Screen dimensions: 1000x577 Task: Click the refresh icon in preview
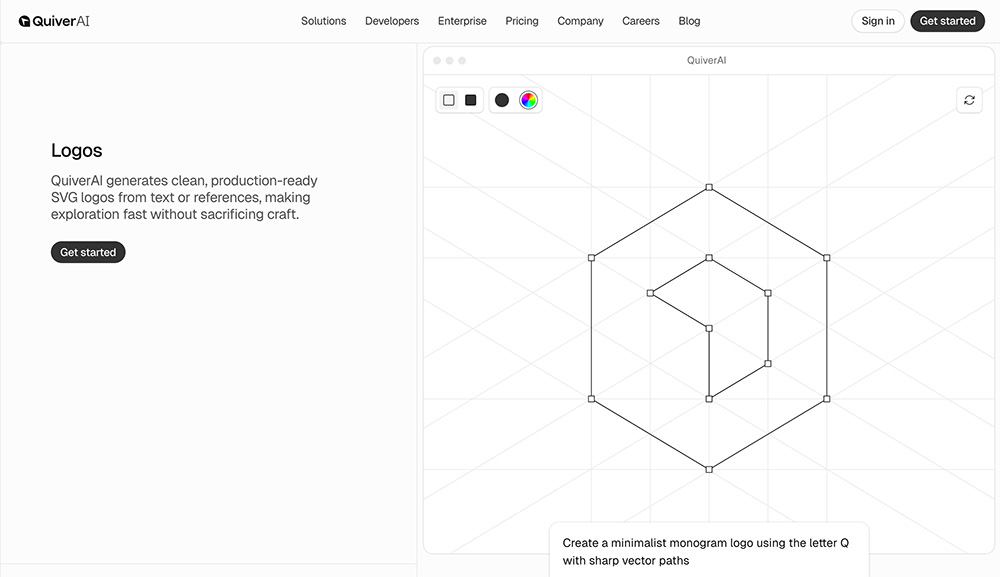coord(969,100)
